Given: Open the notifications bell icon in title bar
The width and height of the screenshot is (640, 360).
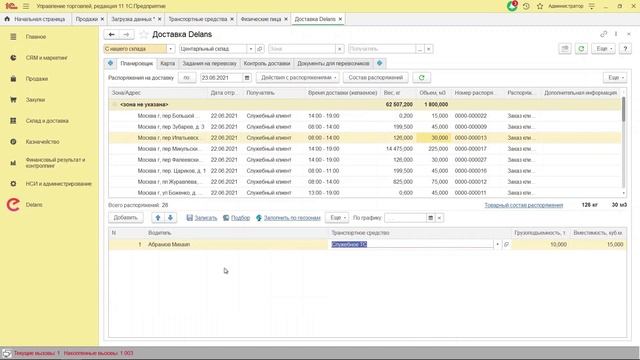Looking at the screenshot, I should click(512, 6).
